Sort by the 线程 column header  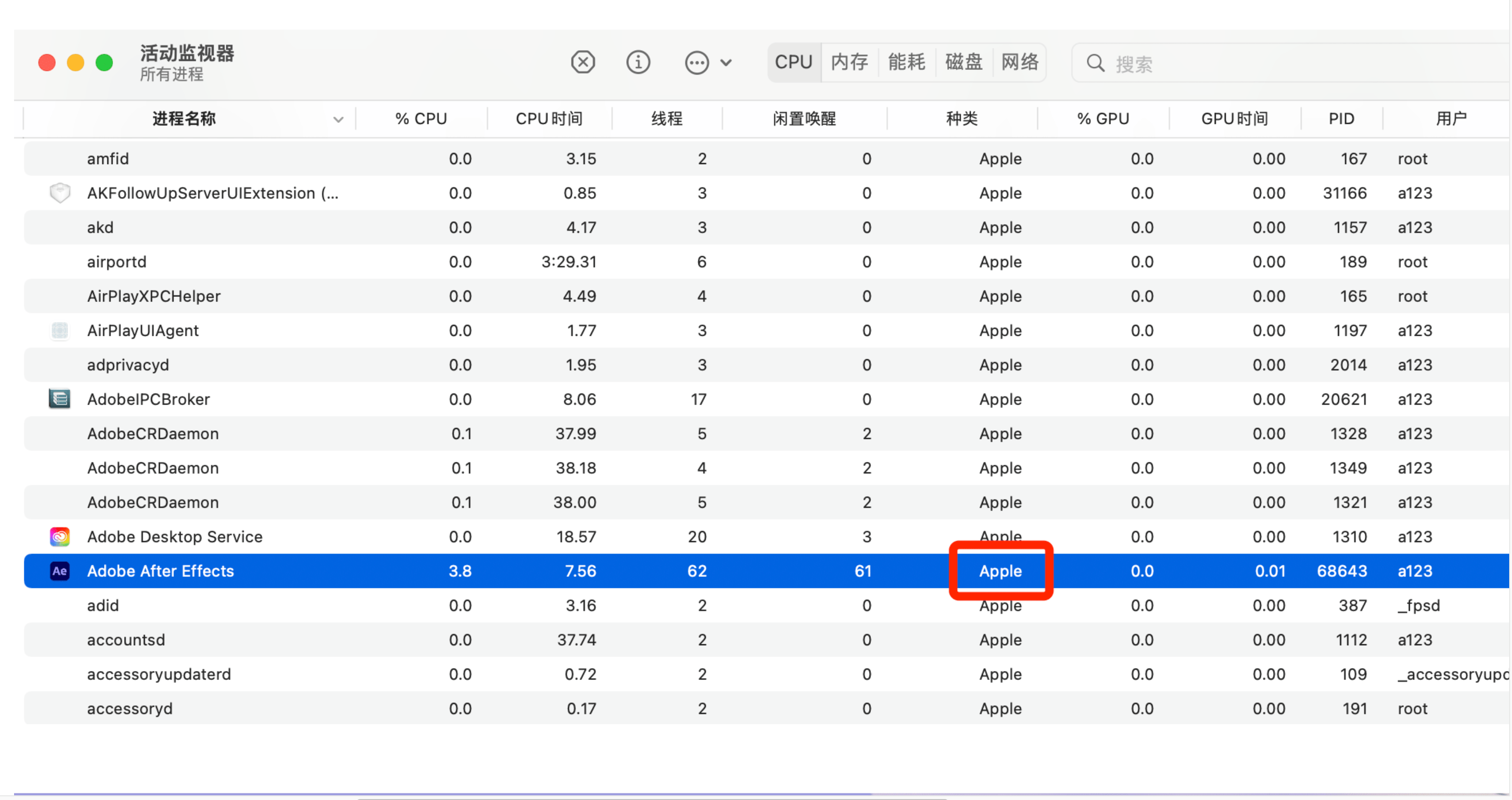667,119
